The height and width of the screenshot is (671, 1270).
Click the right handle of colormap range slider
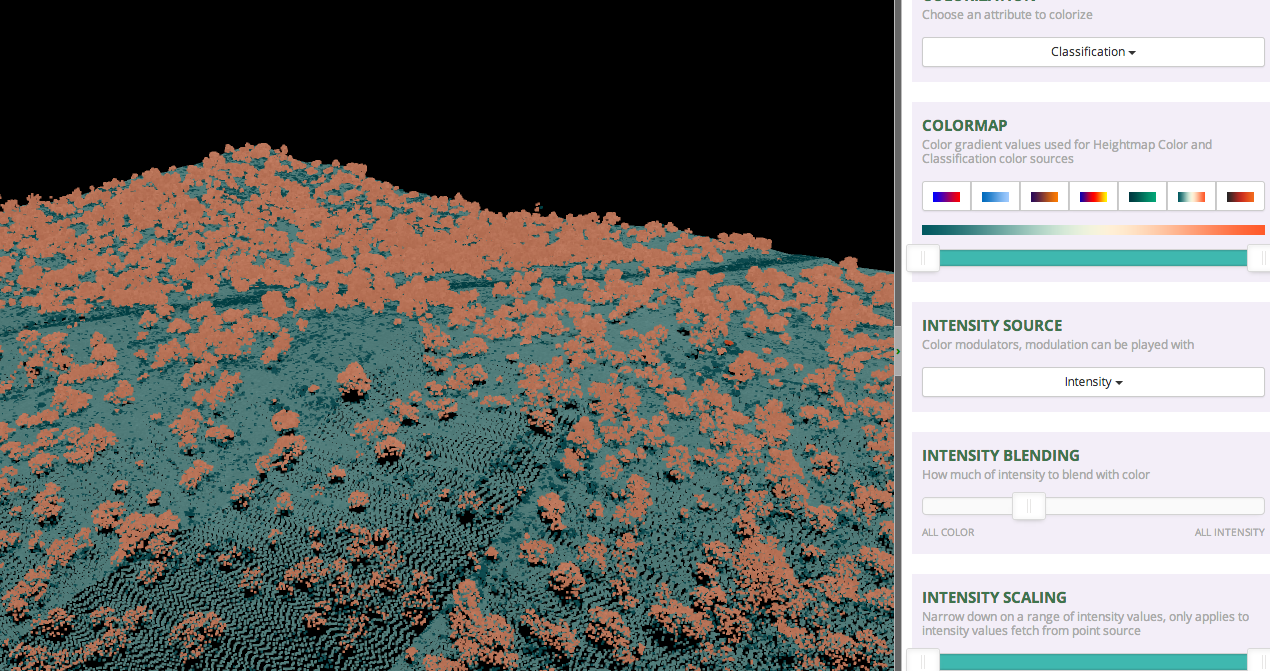pyautogui.click(x=1258, y=258)
